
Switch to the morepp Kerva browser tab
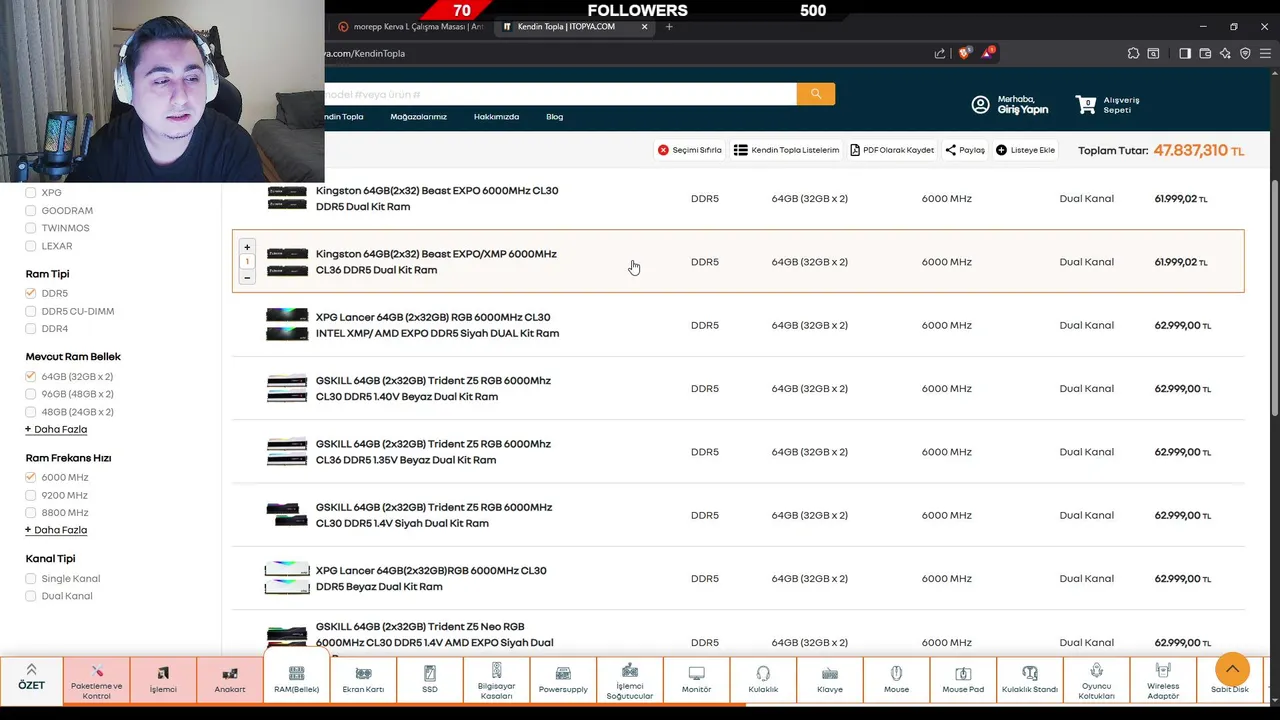(x=410, y=27)
